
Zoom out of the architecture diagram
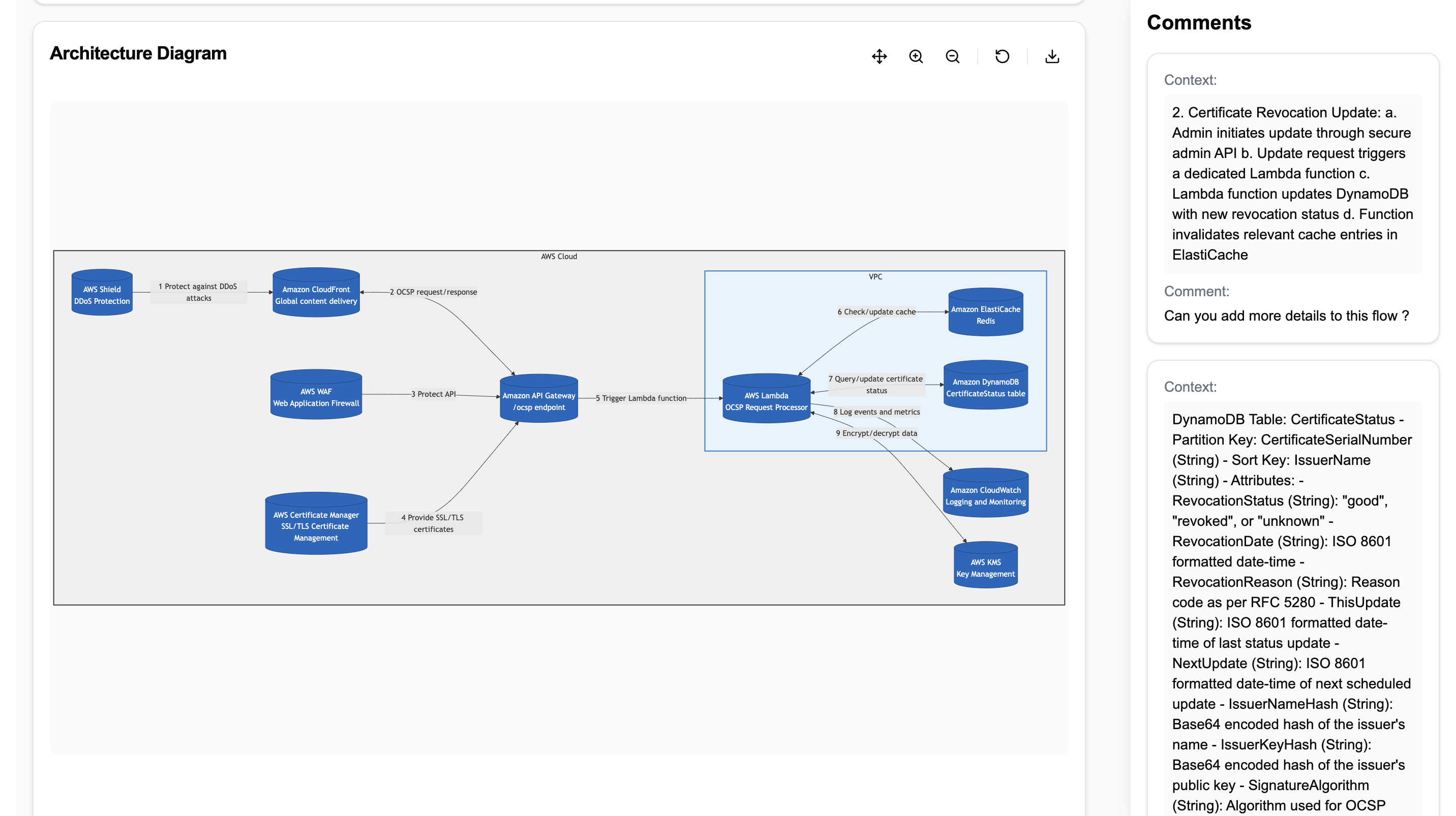coord(952,56)
